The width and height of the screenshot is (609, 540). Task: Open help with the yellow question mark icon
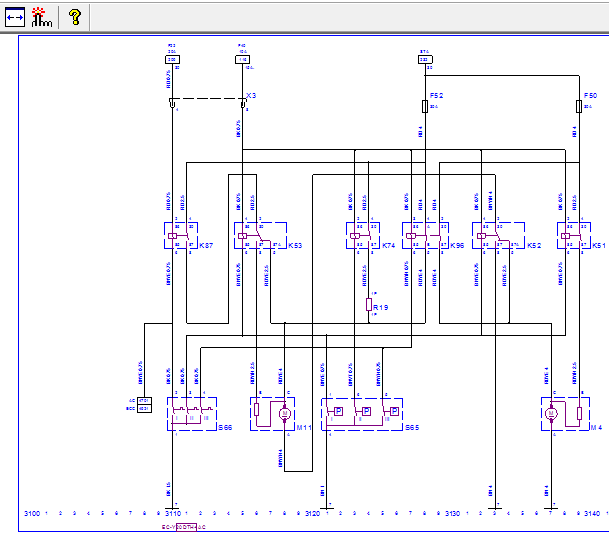point(75,17)
